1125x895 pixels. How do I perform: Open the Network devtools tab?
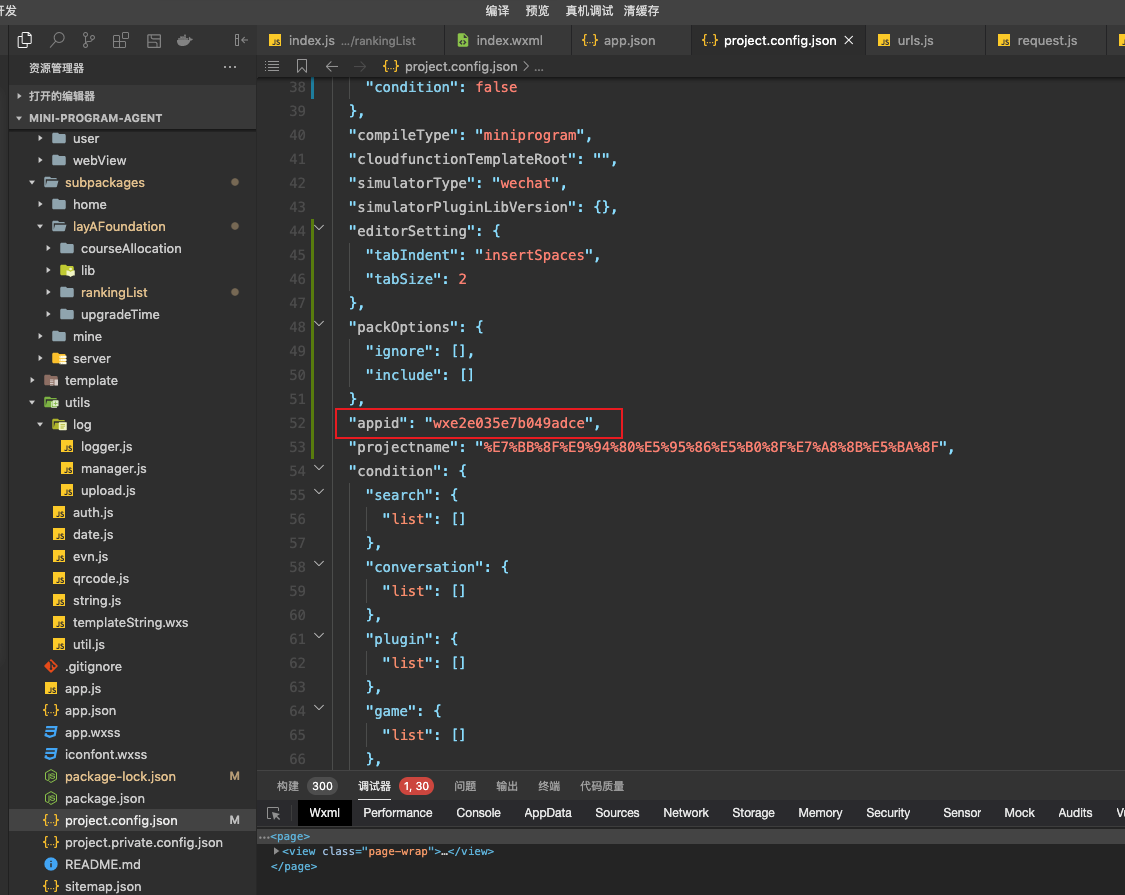pyautogui.click(x=686, y=812)
